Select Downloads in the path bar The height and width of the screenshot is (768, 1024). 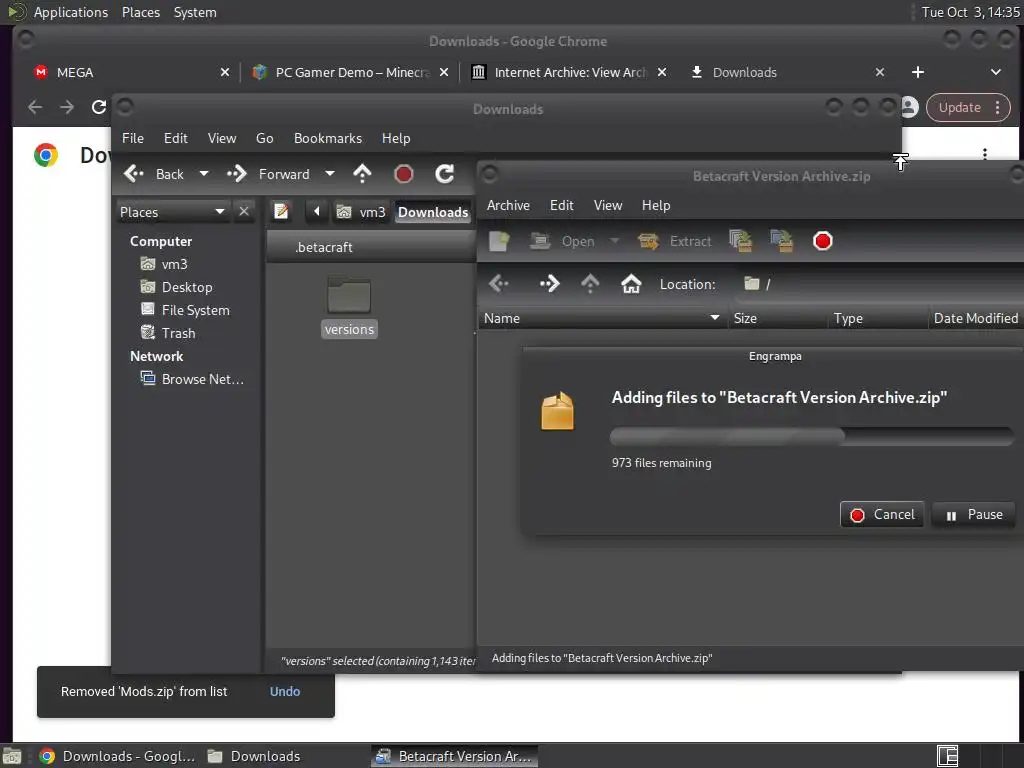(x=433, y=212)
